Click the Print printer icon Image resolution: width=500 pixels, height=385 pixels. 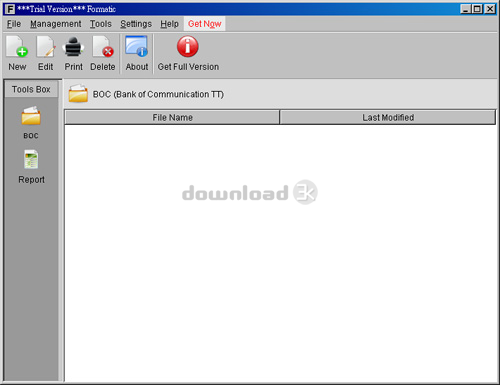[x=73, y=47]
